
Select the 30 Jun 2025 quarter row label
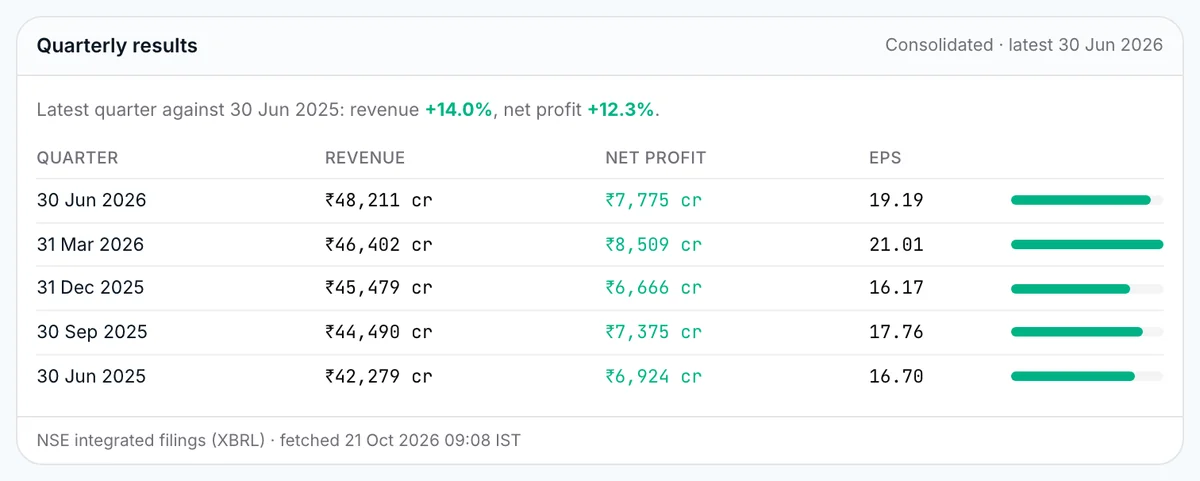[92, 376]
